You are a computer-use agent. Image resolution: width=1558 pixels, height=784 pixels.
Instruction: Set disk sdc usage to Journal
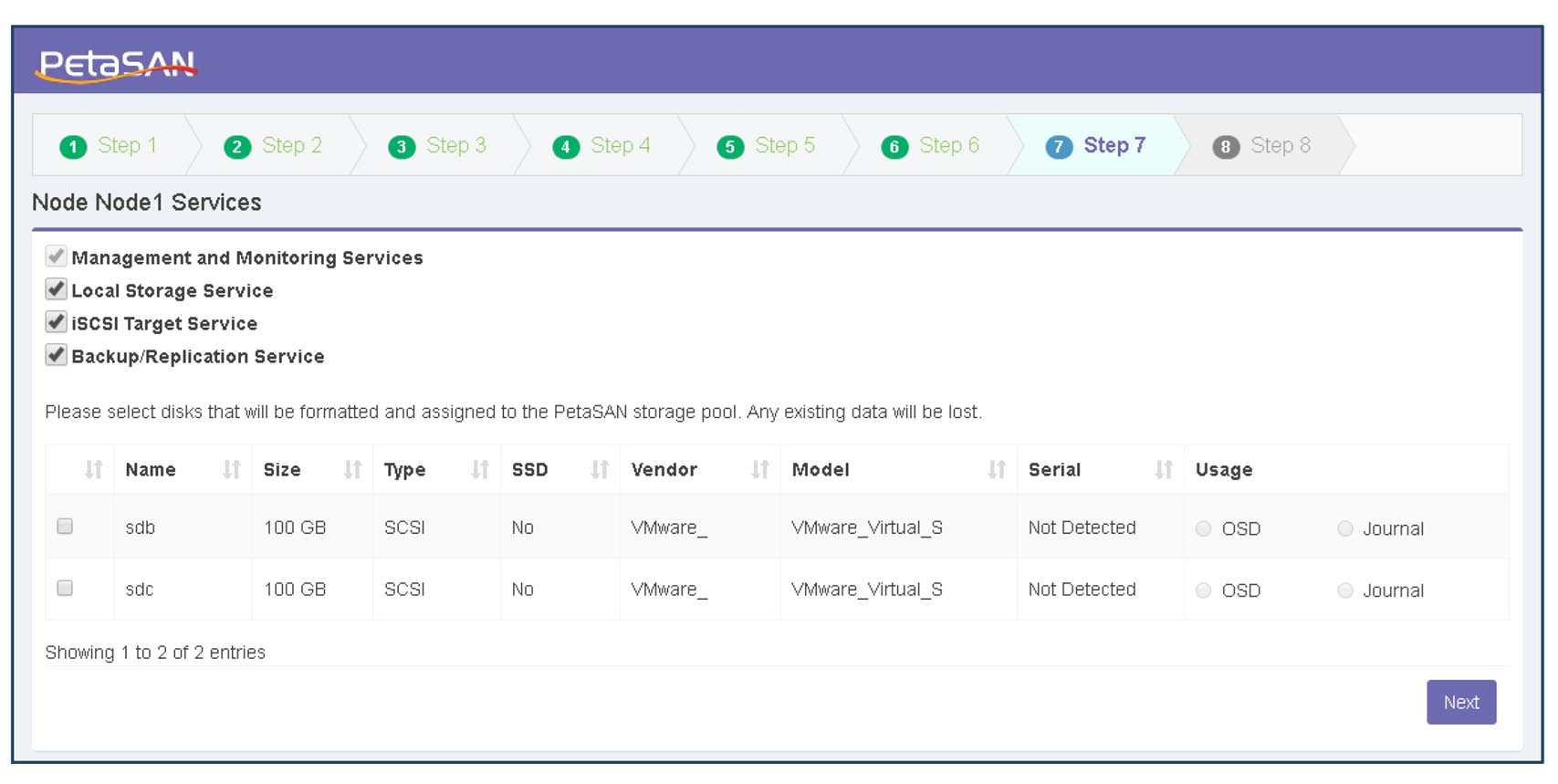(x=1345, y=591)
